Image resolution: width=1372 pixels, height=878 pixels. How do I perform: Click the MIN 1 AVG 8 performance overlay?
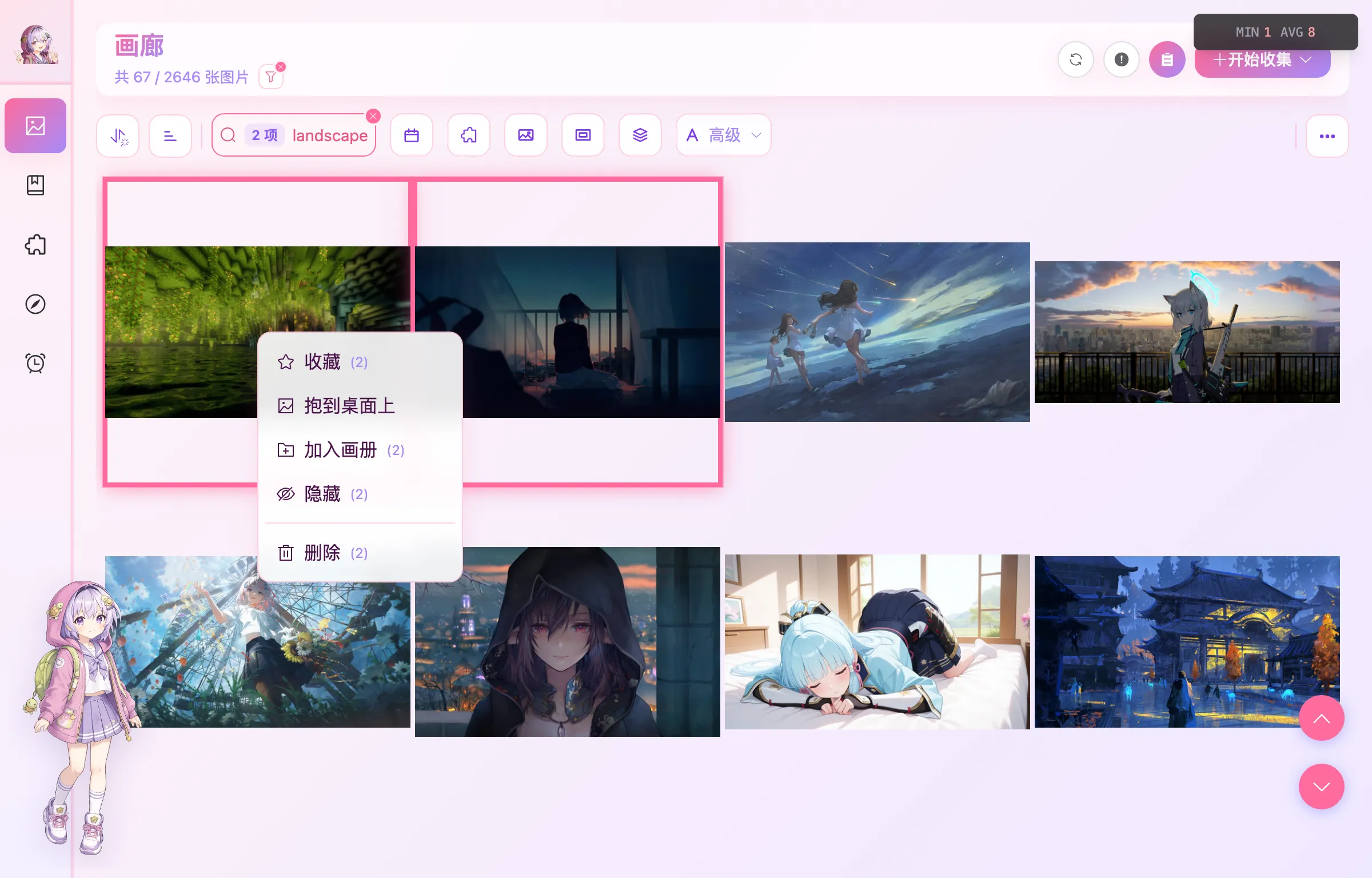[1275, 32]
